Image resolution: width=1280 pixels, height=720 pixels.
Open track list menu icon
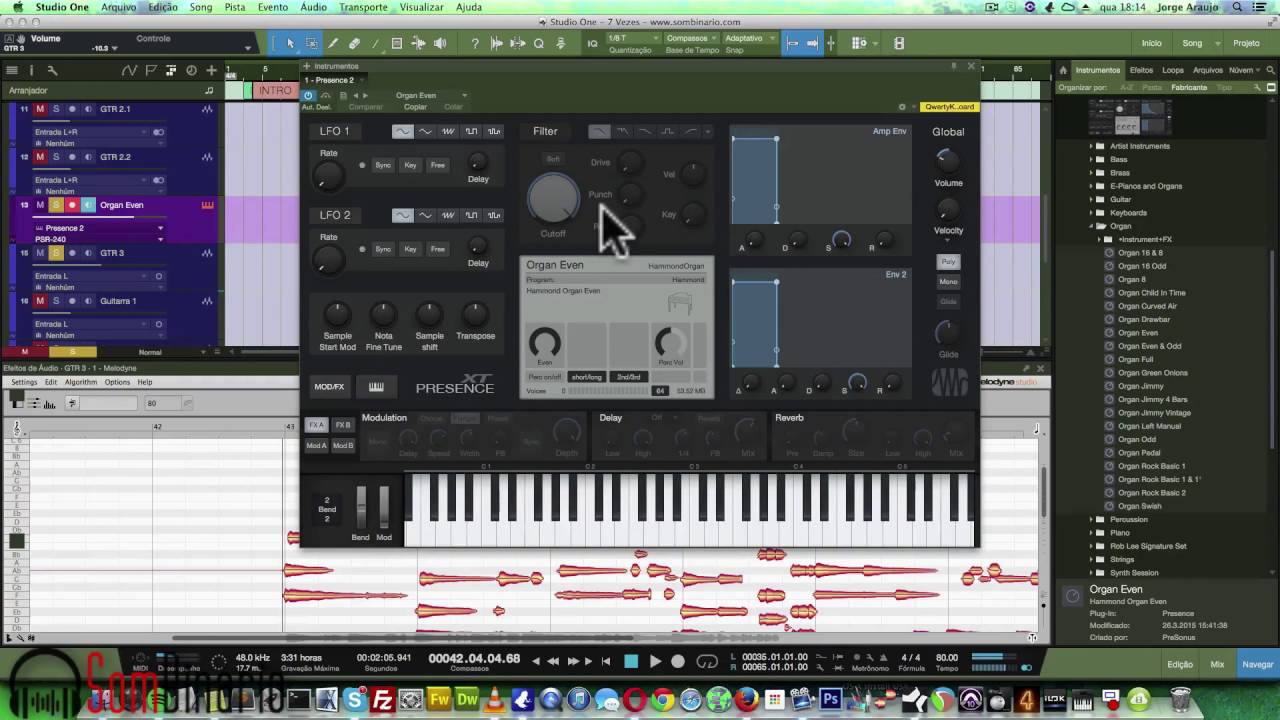point(11,70)
